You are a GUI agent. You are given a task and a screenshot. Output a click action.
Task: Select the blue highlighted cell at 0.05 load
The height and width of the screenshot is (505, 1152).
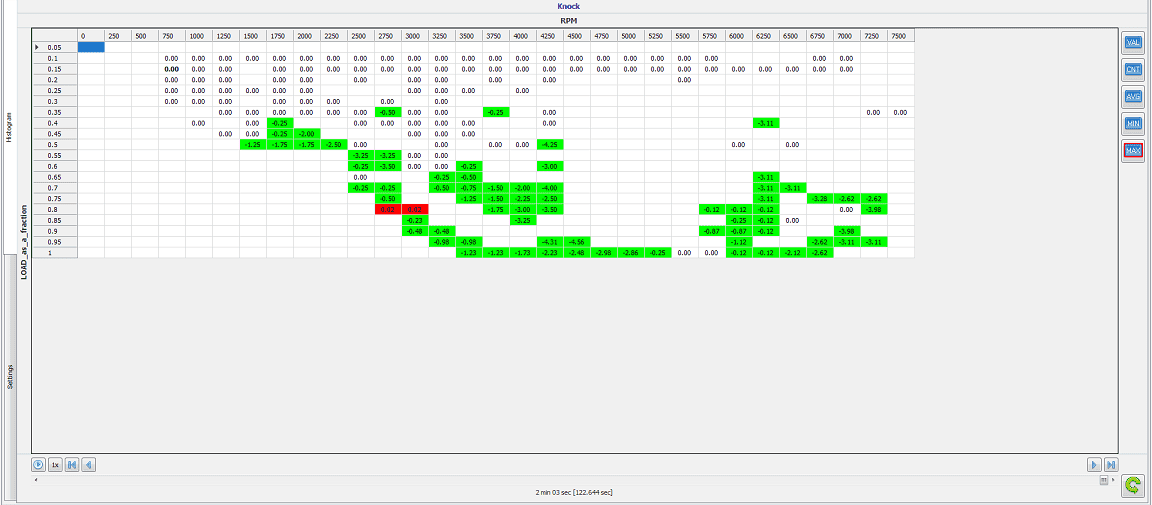click(91, 47)
